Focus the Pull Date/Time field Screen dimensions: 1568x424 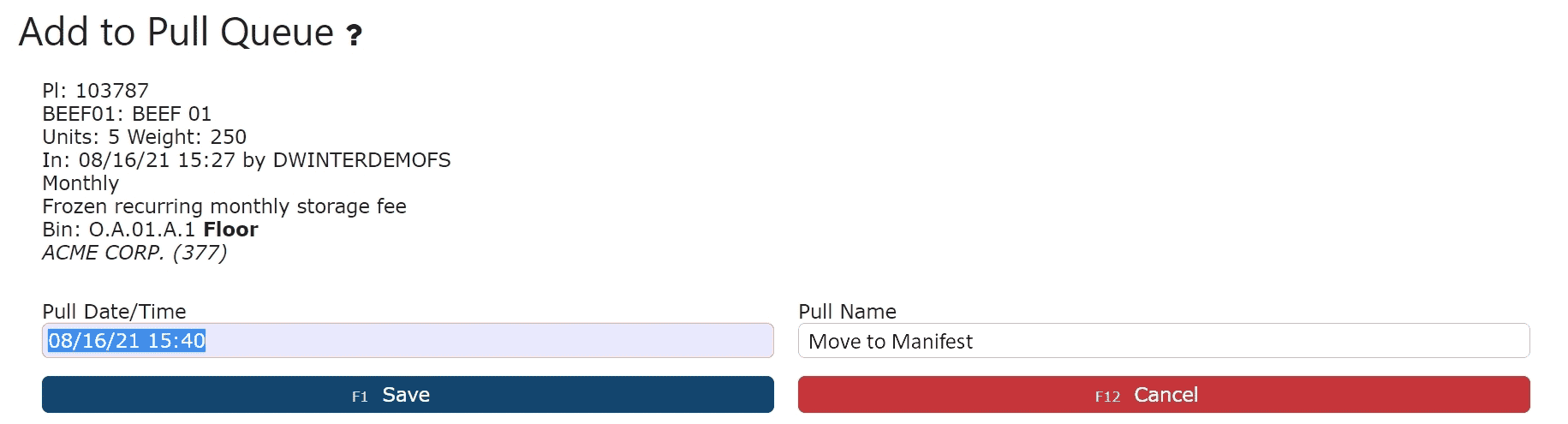tap(408, 341)
